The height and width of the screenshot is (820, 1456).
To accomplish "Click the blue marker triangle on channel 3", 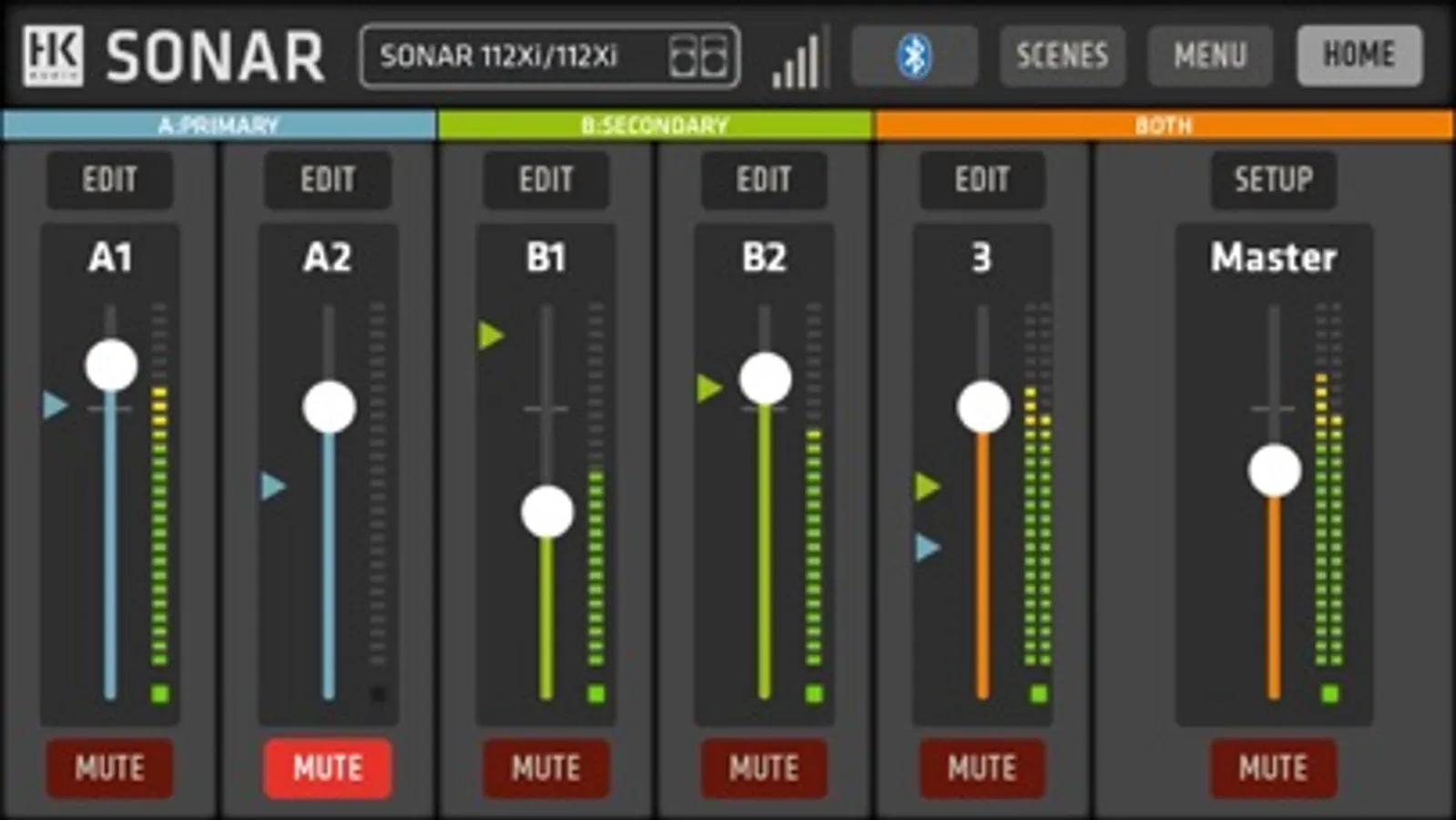I will click(x=928, y=547).
